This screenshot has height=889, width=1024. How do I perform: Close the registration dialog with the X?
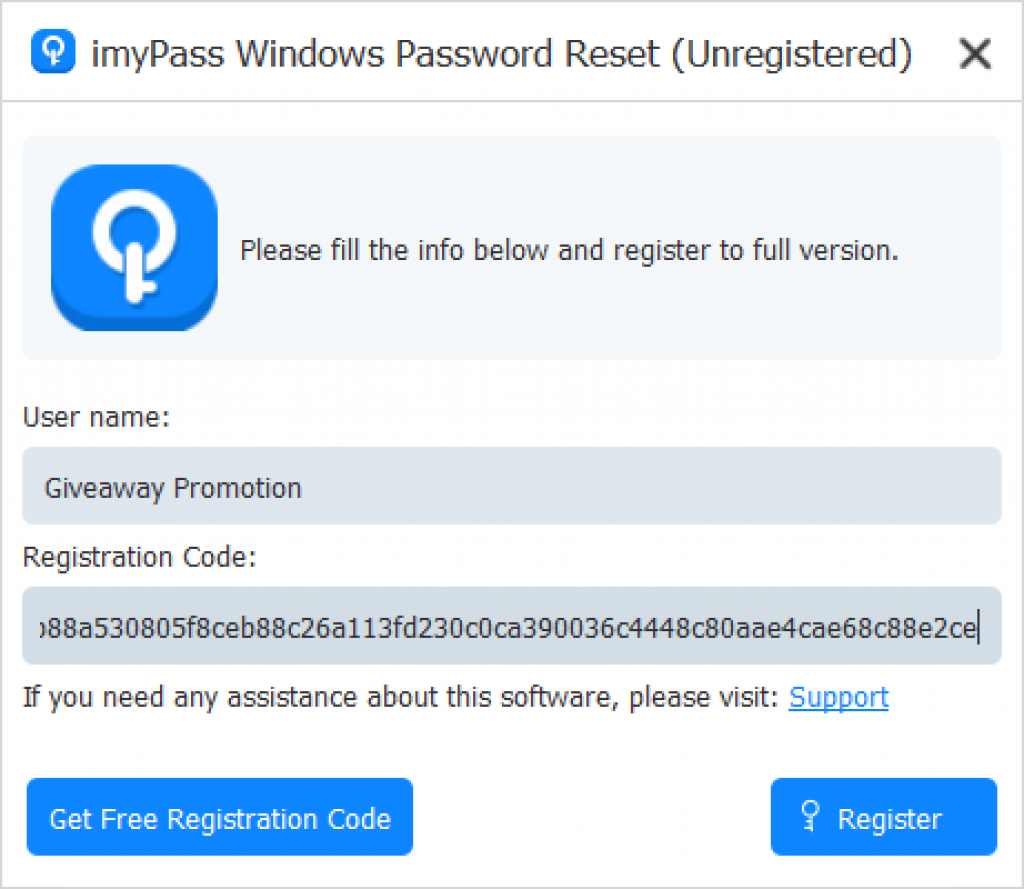coord(975,53)
